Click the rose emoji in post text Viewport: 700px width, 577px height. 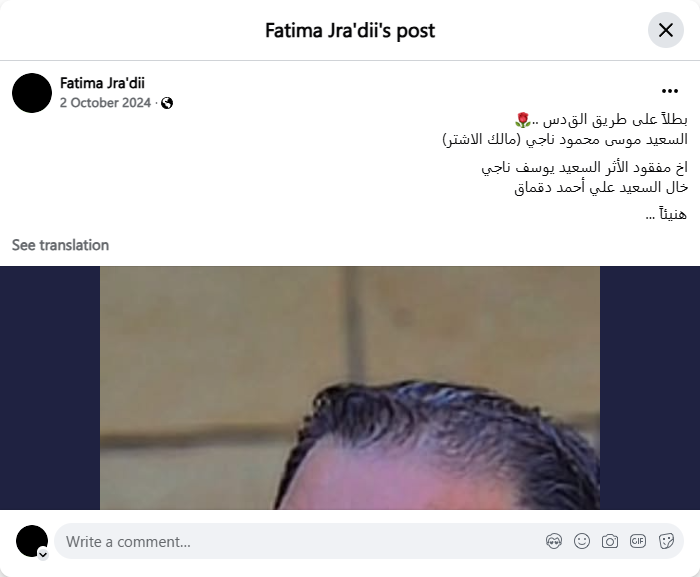(523, 120)
